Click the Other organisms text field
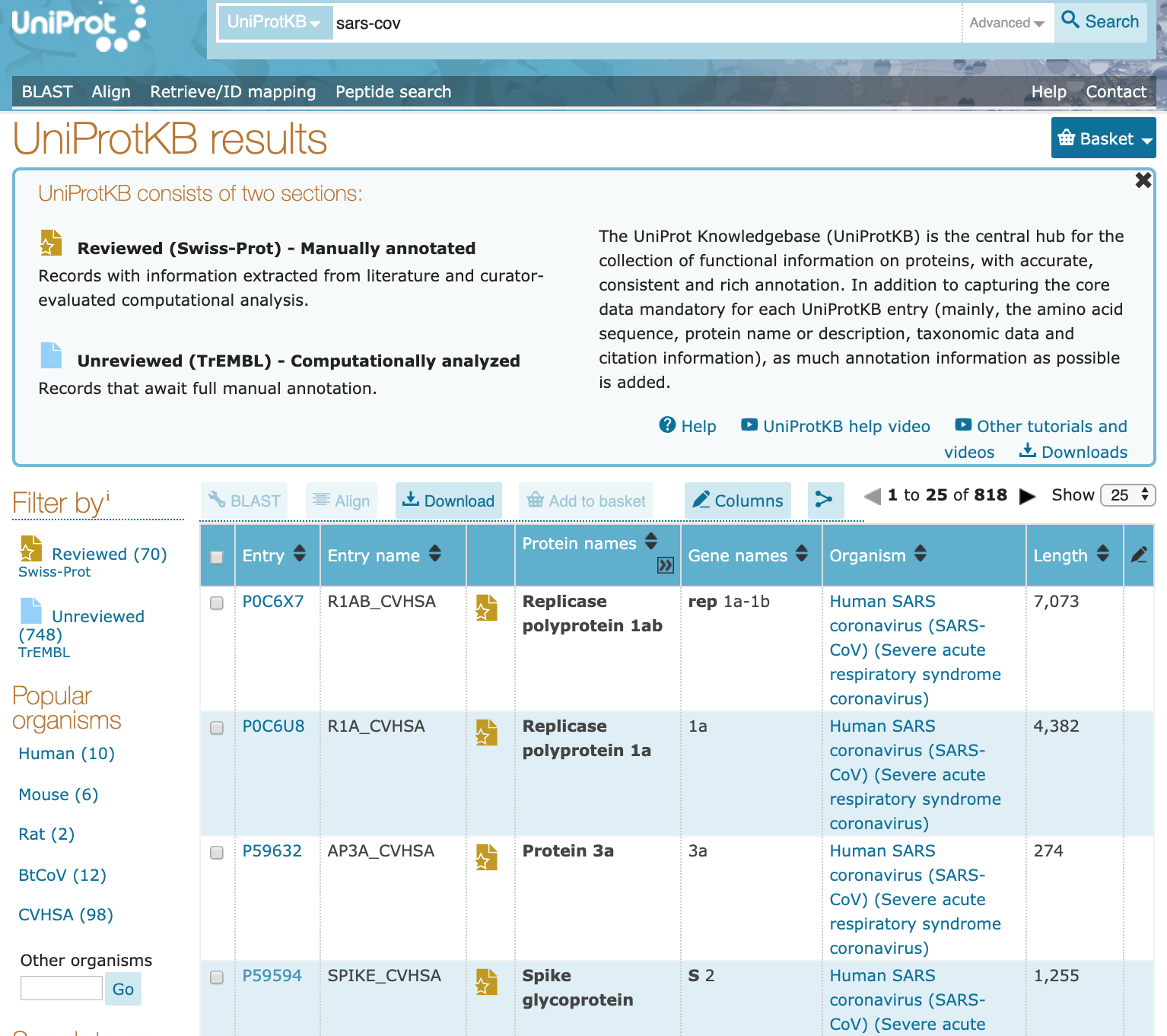This screenshot has width=1167, height=1036. [61, 989]
